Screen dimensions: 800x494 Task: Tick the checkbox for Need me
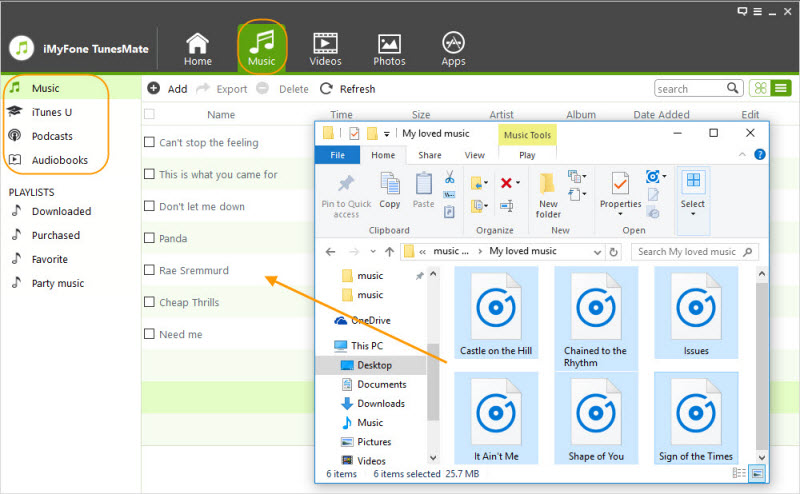tap(149, 334)
